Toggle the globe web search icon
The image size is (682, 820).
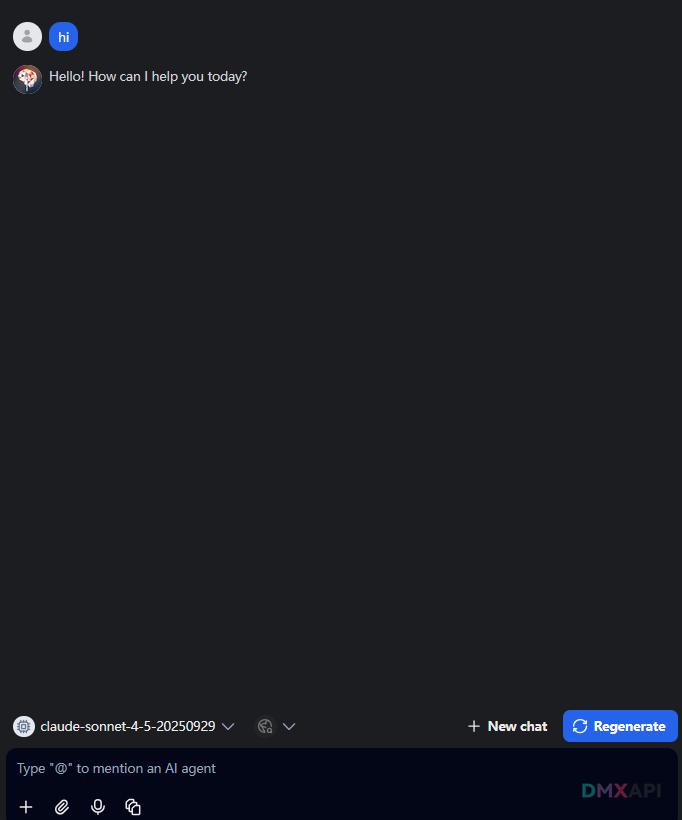265,726
